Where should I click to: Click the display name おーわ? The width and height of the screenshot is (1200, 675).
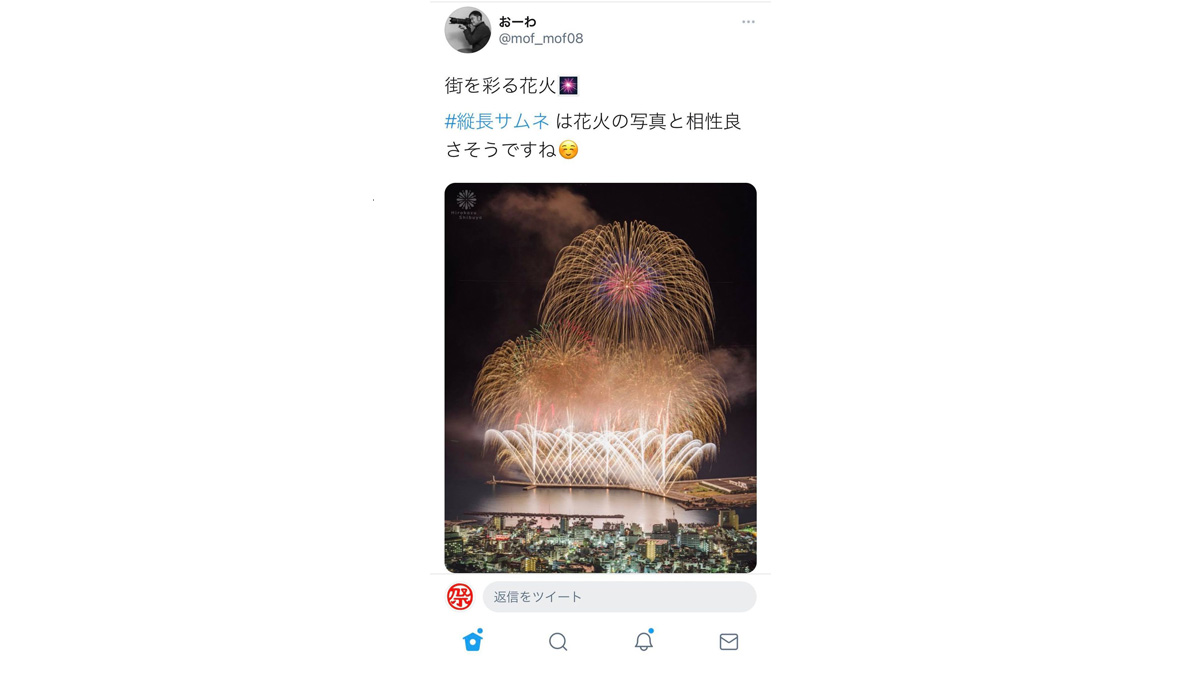coord(518,21)
